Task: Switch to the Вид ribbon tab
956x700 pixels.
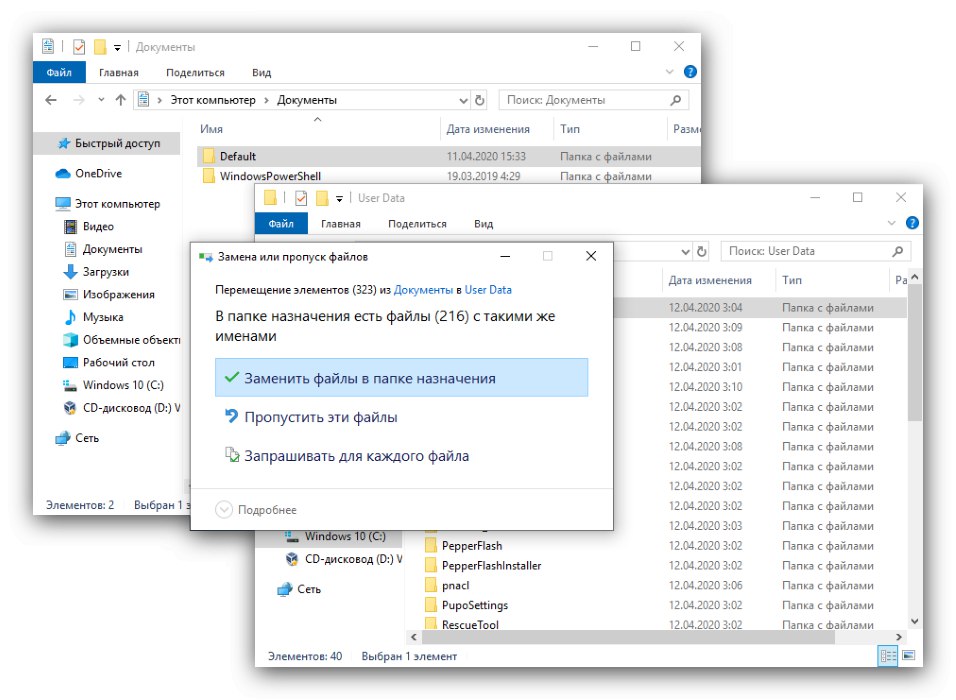Action: point(262,72)
